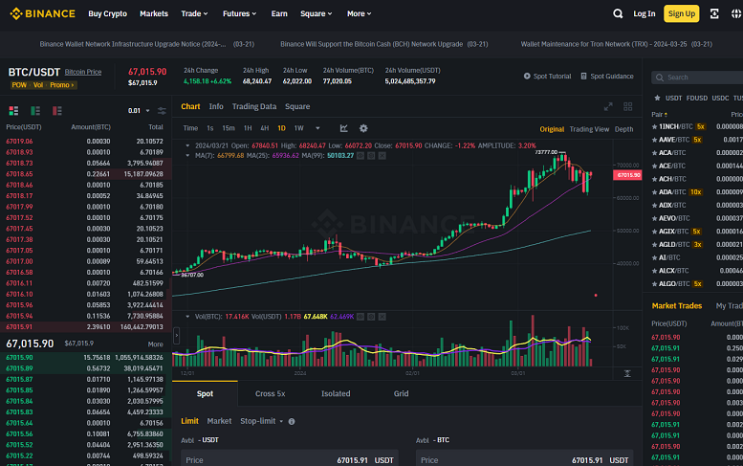The height and width of the screenshot is (466, 743).
Task: Open technical indicators chart icon
Action: tap(344, 128)
